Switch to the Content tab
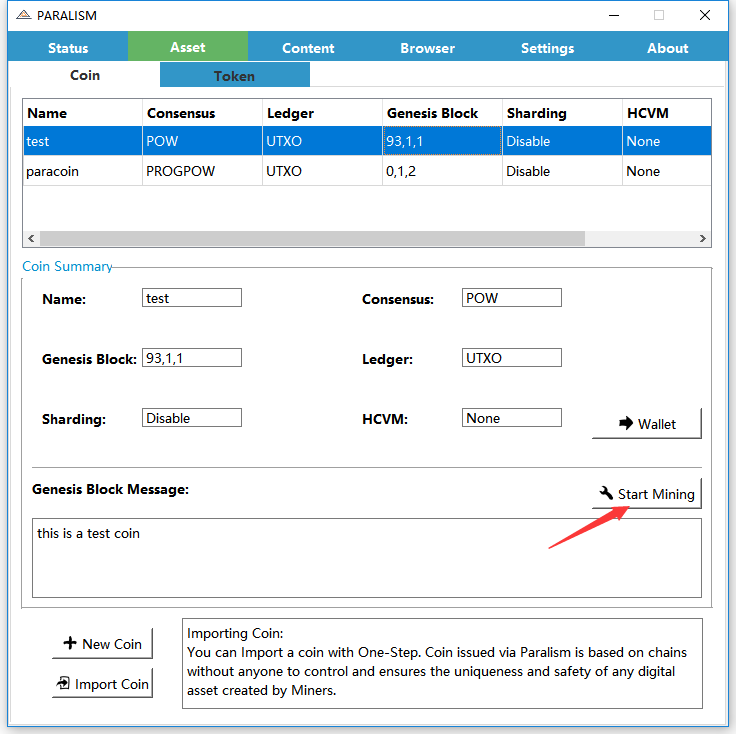This screenshot has width=736, height=734. coord(308,47)
